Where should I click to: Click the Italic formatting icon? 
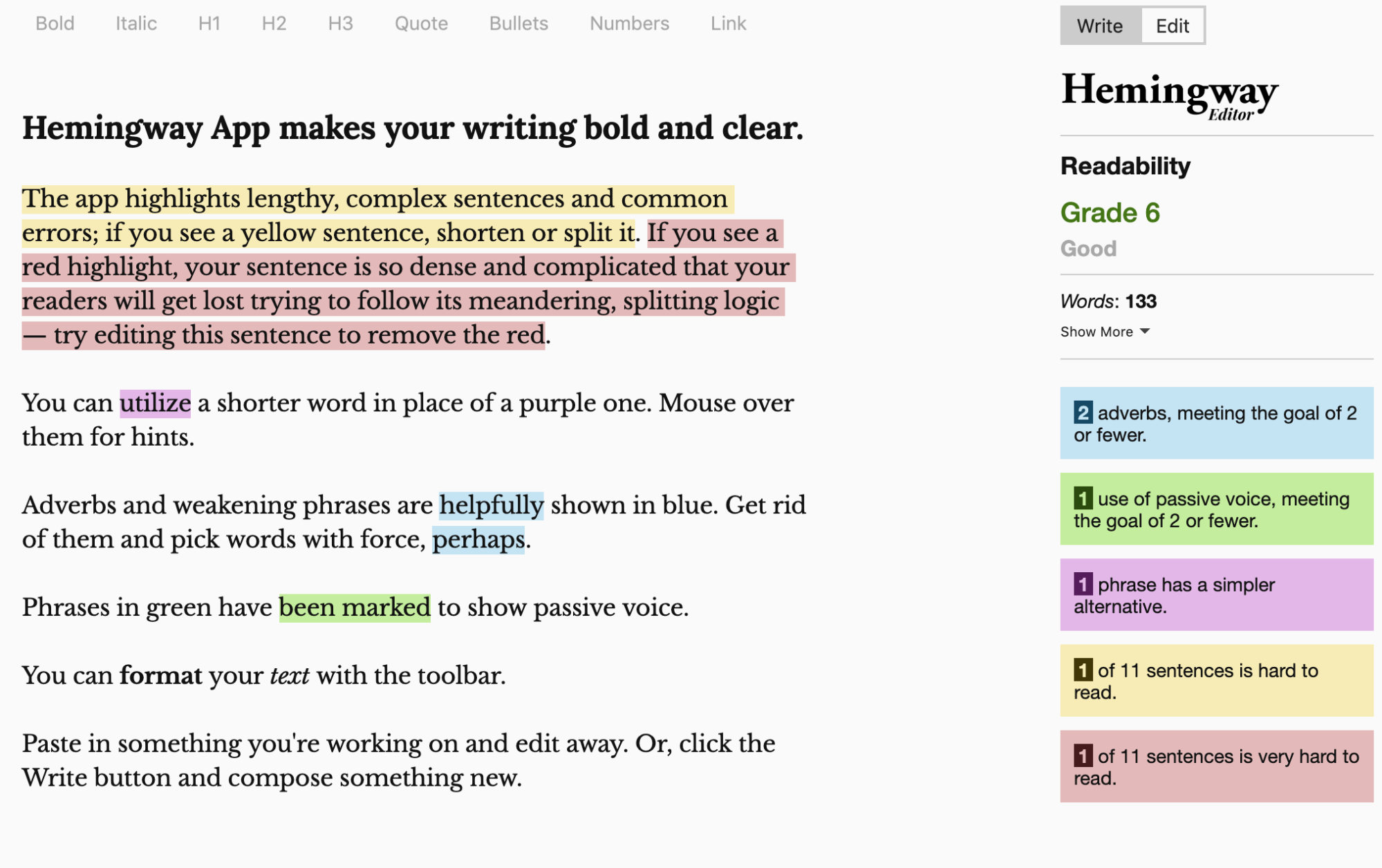[x=134, y=22]
